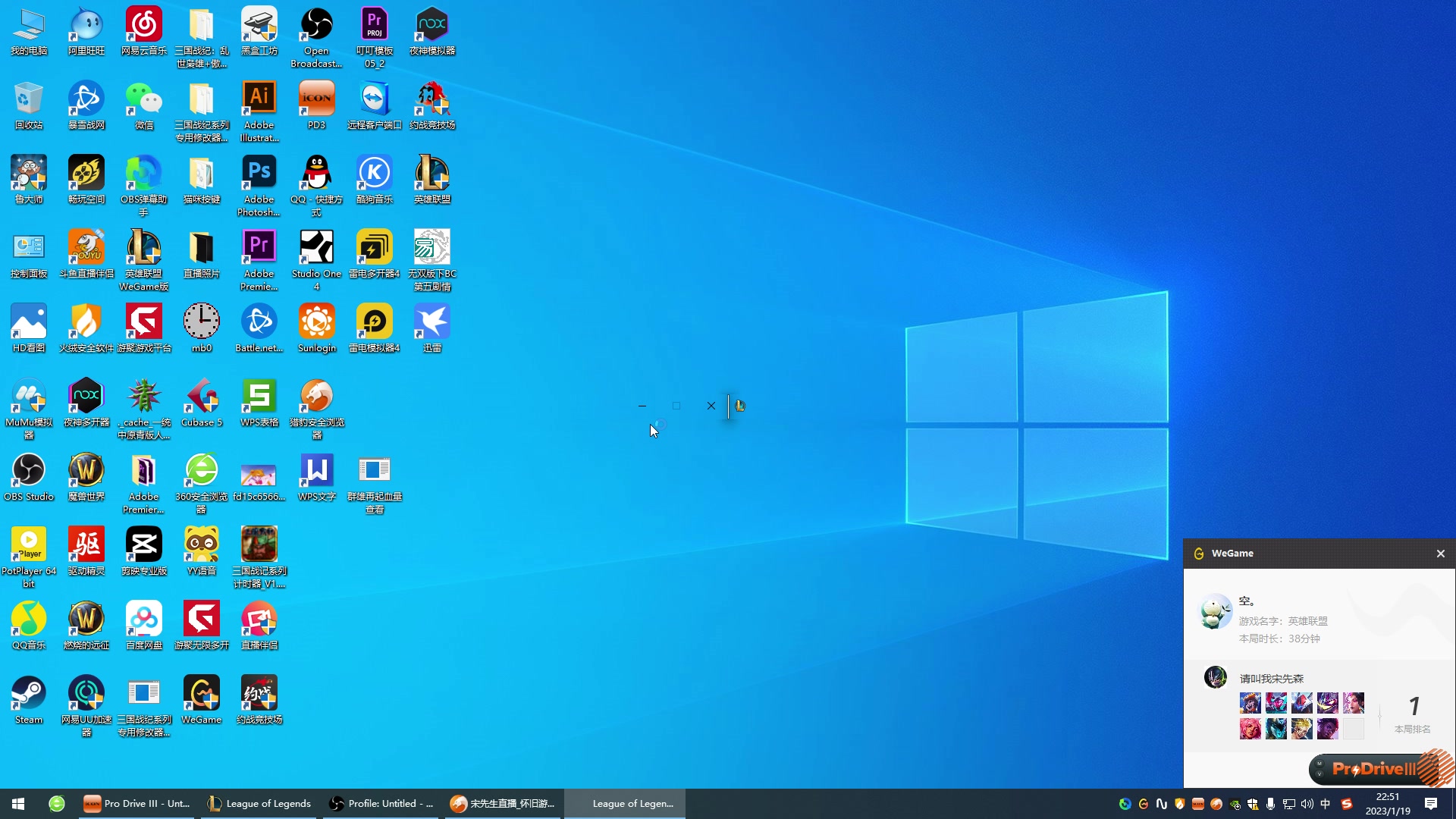Open the Adobe Photoshop desktop shortcut
Viewport: 1456px width, 819px height.
pyautogui.click(x=259, y=173)
